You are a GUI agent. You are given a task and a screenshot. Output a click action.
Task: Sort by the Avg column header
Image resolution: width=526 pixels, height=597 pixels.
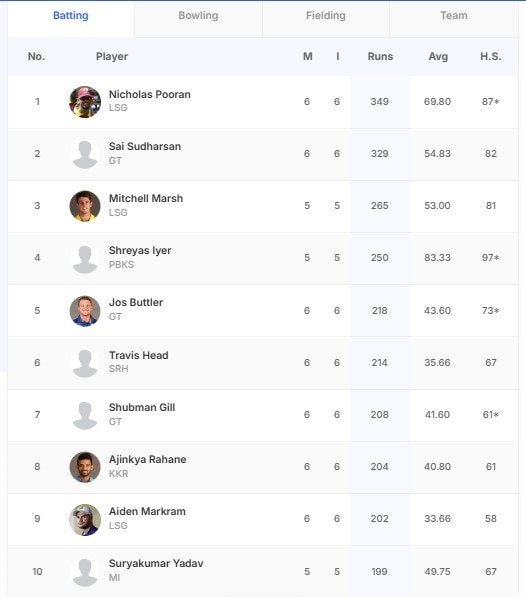438,56
